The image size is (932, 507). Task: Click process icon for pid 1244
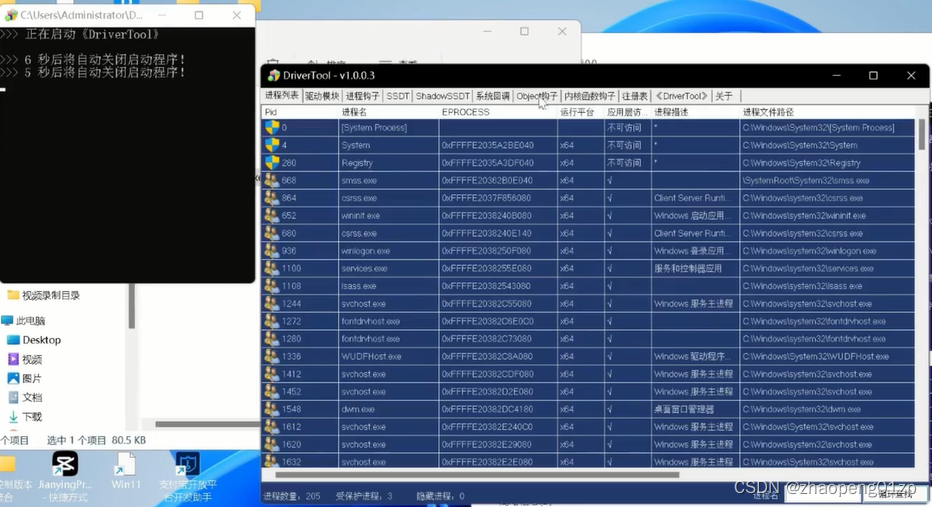tap(272, 304)
